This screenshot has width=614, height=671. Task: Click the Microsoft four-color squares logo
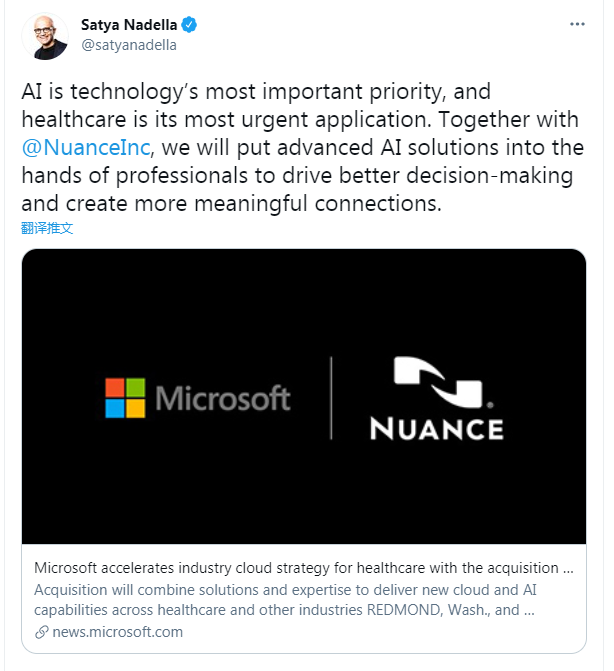tap(125, 397)
